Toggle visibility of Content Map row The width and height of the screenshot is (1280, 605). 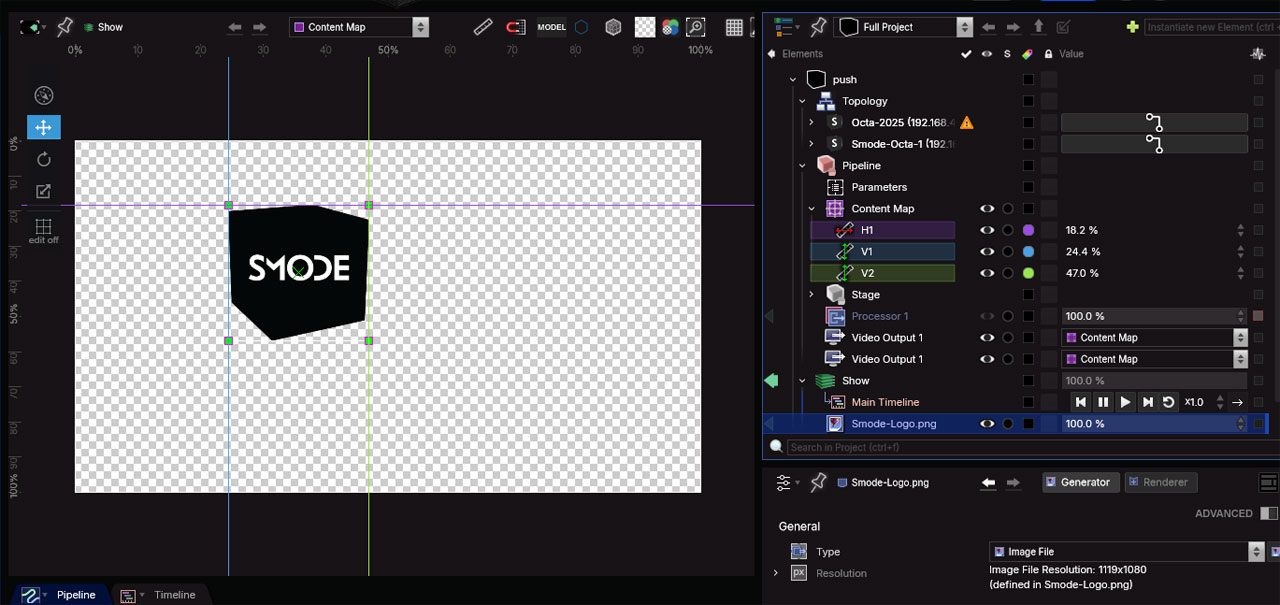987,209
